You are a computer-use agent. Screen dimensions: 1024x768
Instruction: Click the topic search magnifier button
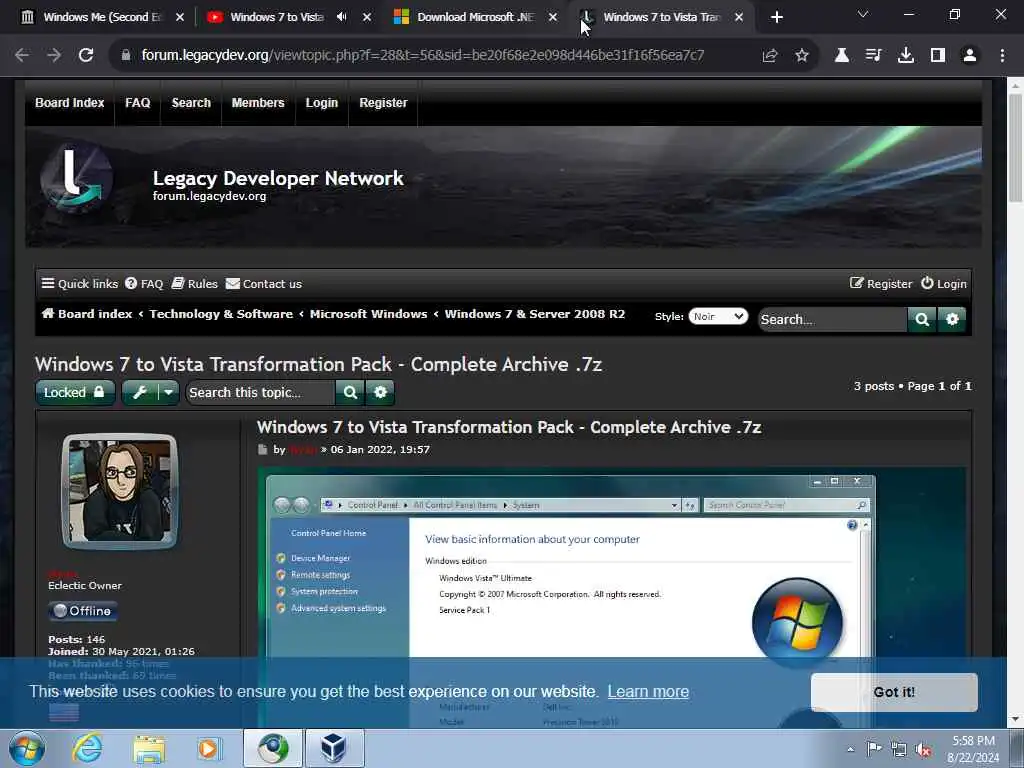351,392
